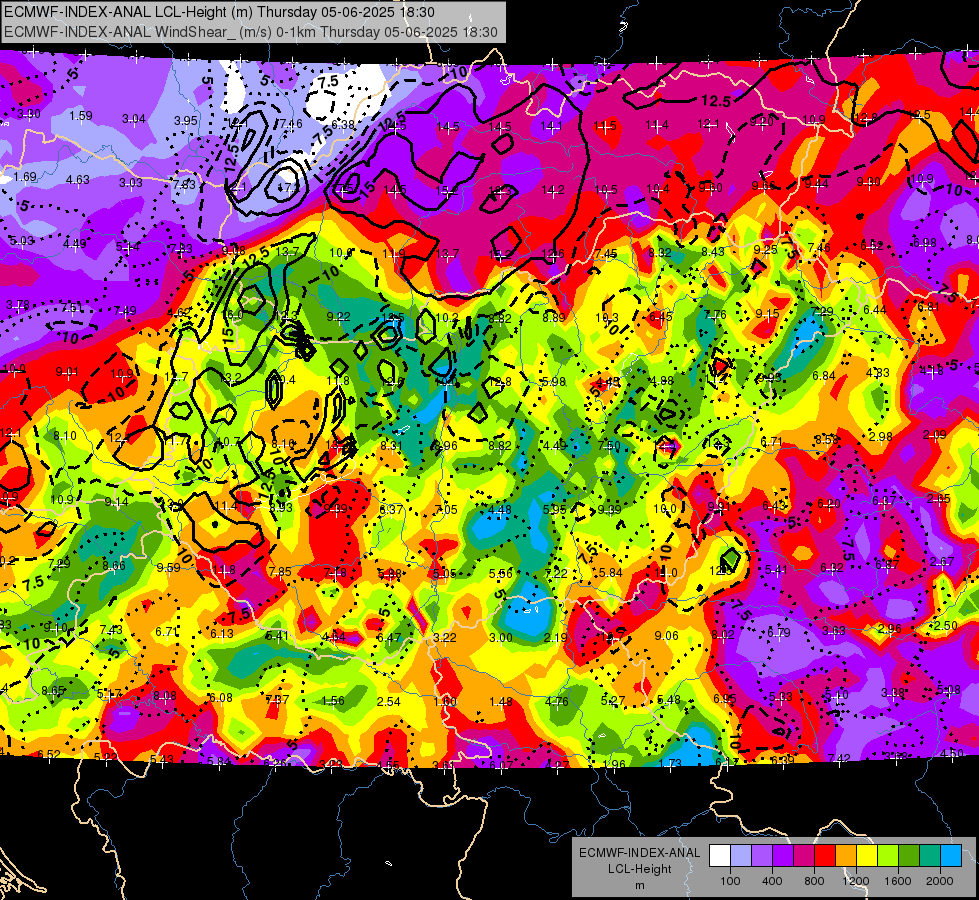This screenshot has width=979, height=900.
Task: Select the red legend color swatch
Action: click(x=825, y=856)
